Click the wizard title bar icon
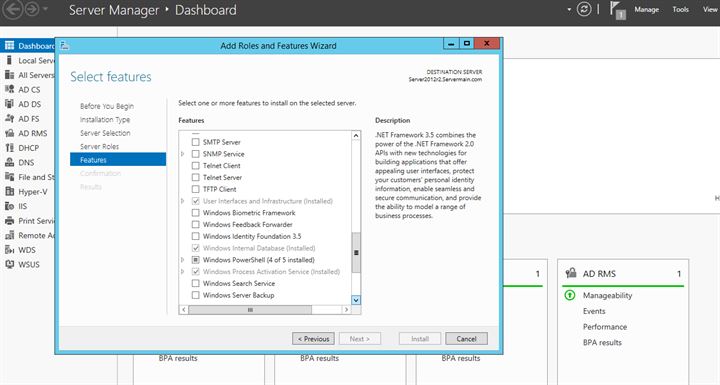The height and width of the screenshot is (385, 720). click(x=64, y=45)
